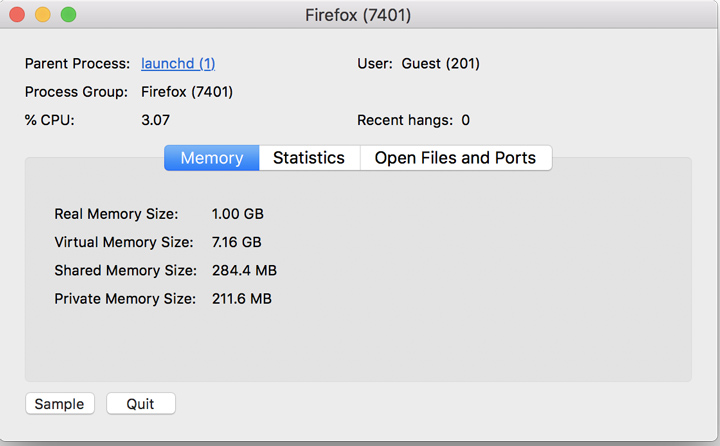This screenshot has height=446, width=720.
Task: Click the Real Memory Size label
Action: tap(116, 214)
